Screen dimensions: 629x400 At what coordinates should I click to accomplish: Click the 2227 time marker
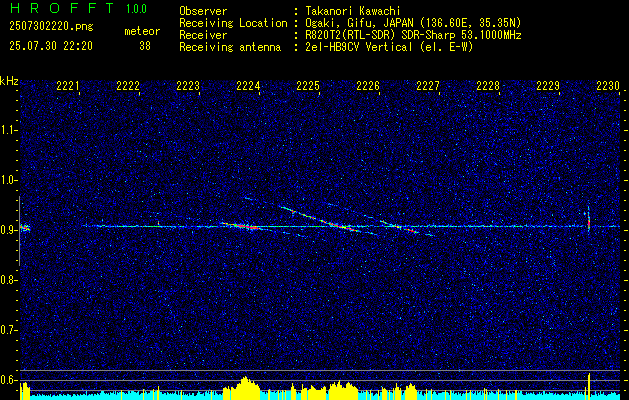428,86
